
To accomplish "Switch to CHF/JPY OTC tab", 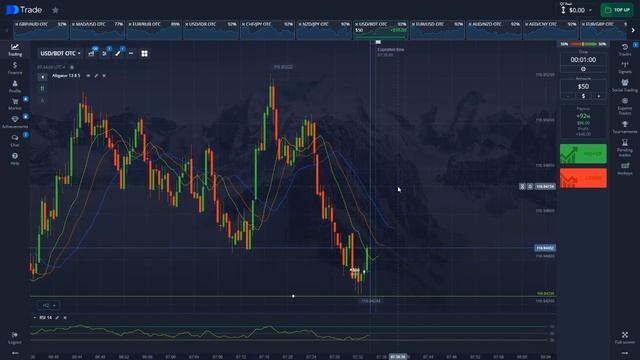I will (x=267, y=30).
